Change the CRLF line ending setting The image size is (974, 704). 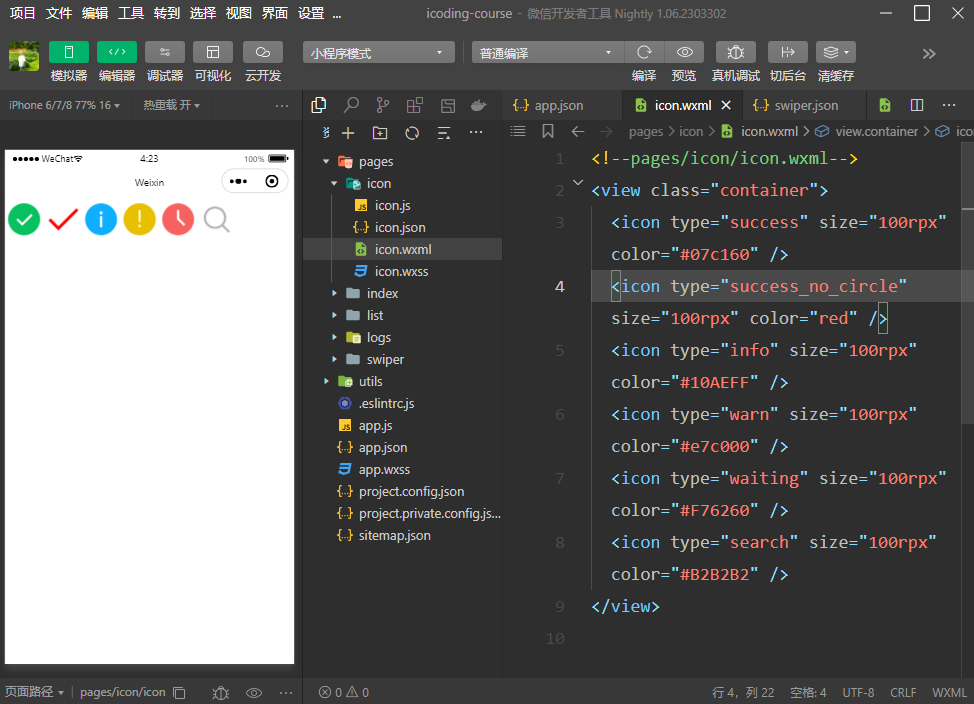tap(903, 692)
